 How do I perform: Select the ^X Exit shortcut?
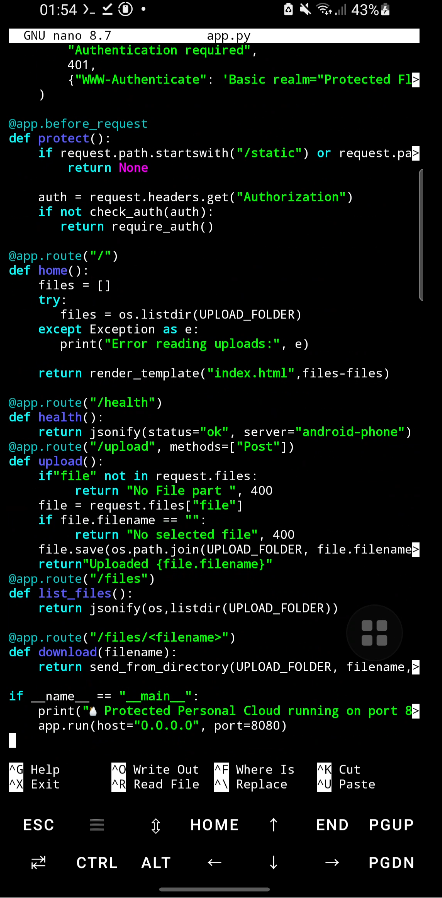tap(34, 784)
